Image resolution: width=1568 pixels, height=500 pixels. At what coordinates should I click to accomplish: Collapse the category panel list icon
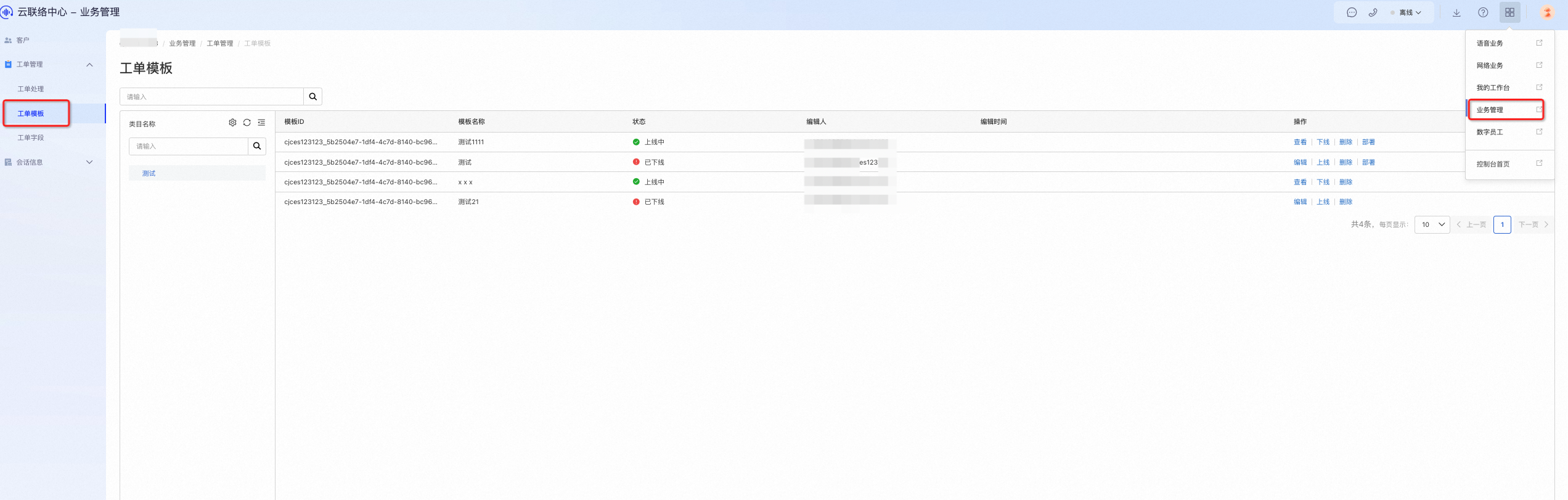(262, 123)
